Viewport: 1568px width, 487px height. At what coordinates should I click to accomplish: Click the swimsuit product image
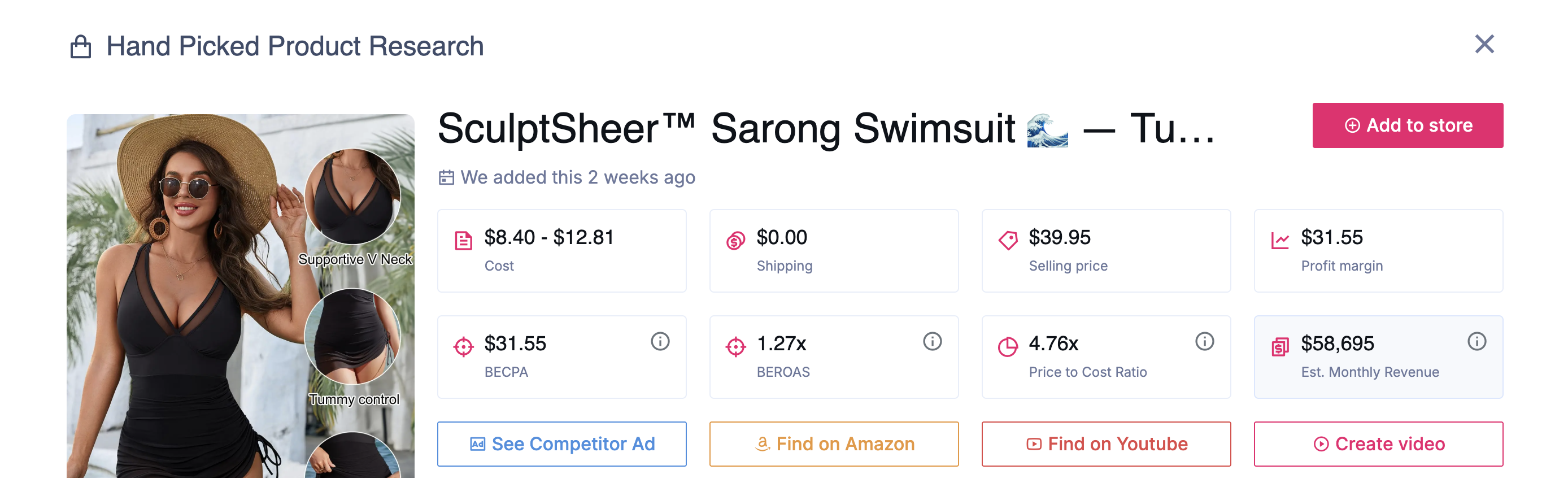[241, 296]
